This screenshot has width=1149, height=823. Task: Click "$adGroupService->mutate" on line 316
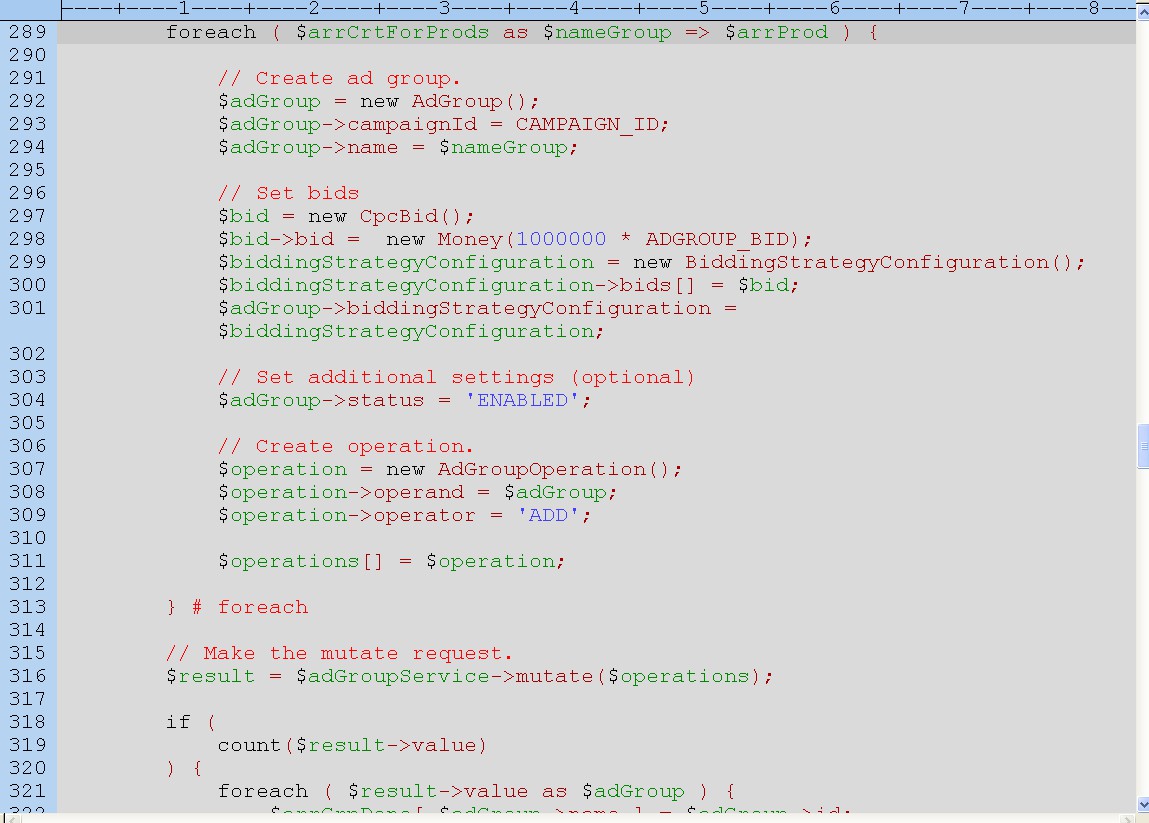pyautogui.click(x=444, y=676)
